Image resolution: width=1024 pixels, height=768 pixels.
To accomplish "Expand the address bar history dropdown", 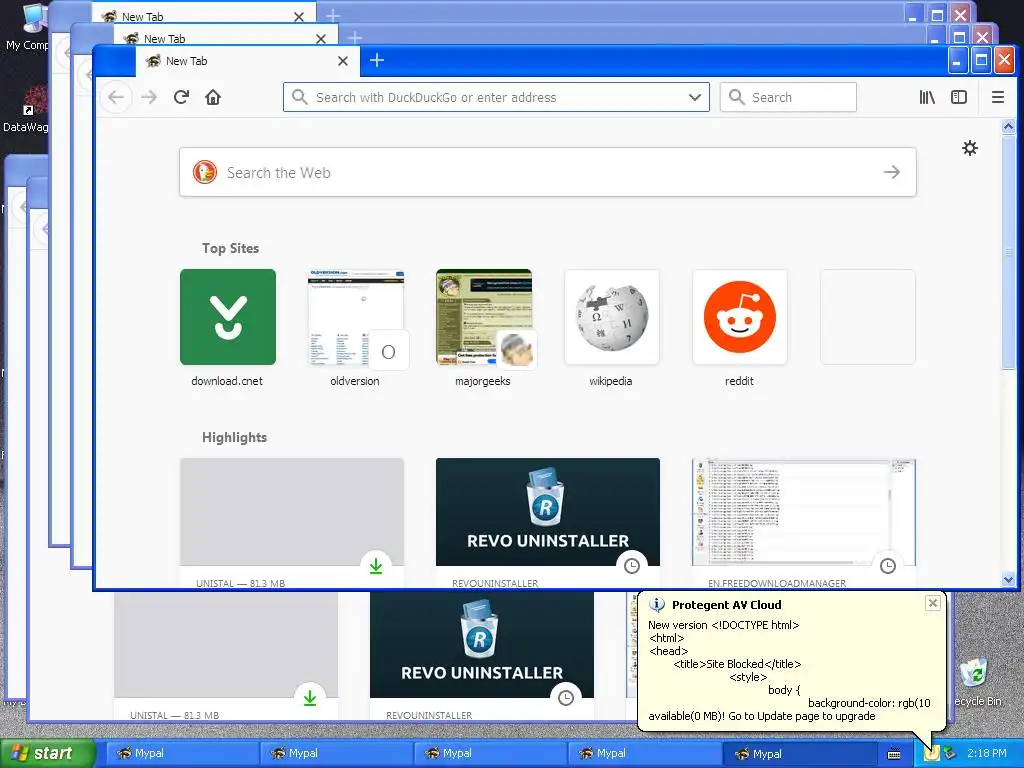I will tap(695, 97).
